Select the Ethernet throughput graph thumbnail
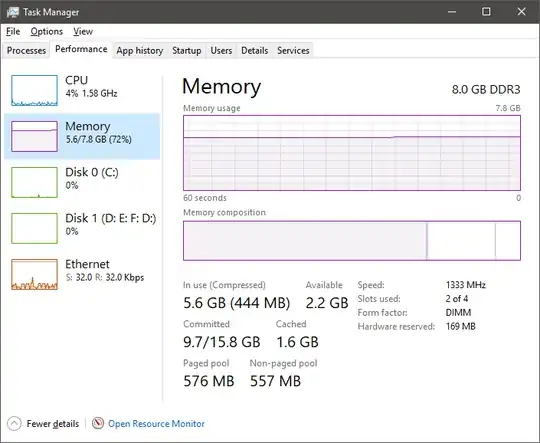 (x=34, y=274)
